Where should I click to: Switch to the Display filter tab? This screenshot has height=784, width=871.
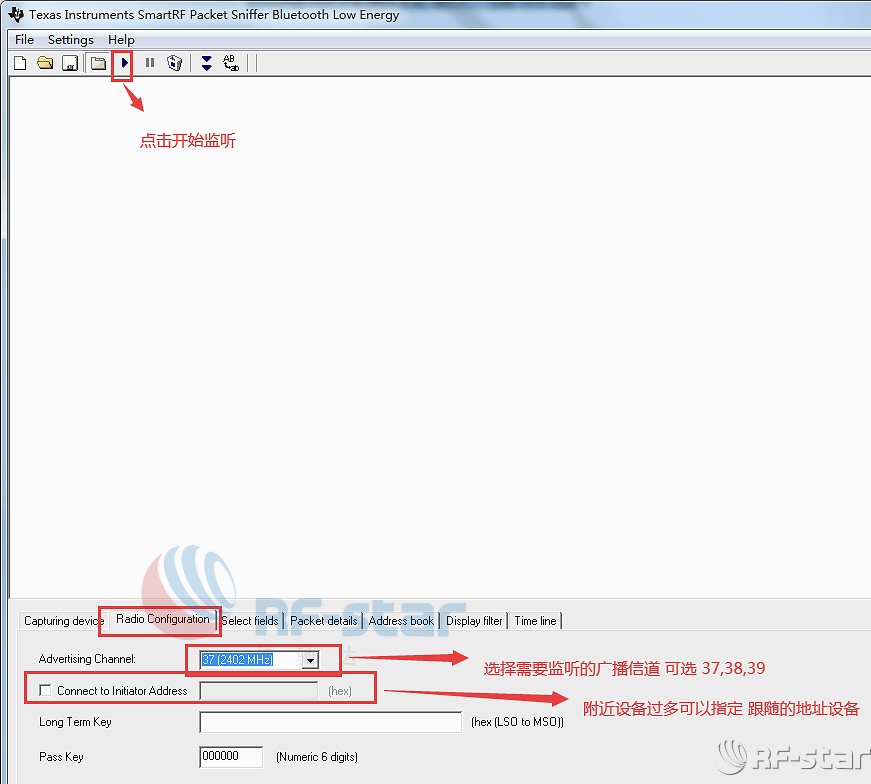tap(474, 621)
